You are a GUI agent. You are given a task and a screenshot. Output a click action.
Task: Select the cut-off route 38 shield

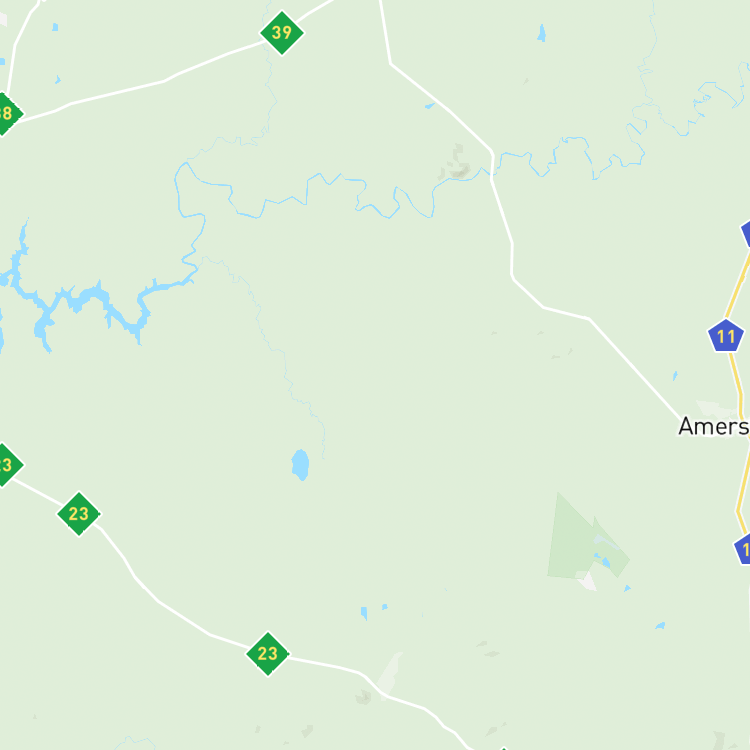tap(6, 114)
